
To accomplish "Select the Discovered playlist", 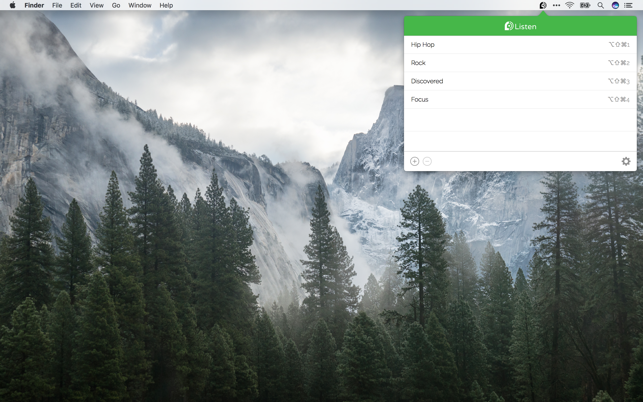I will coord(520,81).
